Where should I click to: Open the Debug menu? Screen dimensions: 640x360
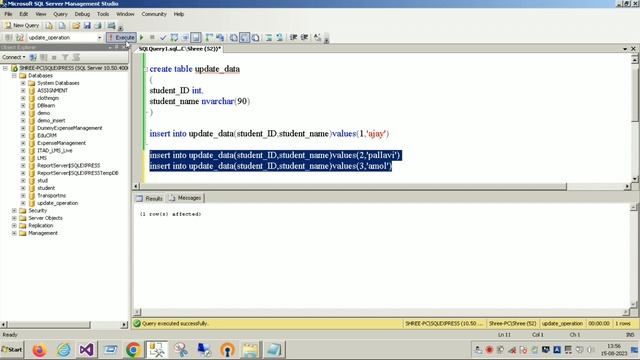82,14
